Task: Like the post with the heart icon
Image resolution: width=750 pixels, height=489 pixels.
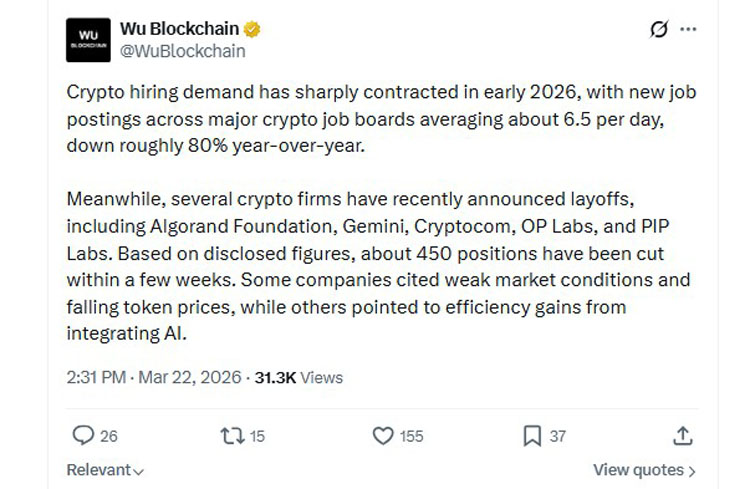Action: 382,435
